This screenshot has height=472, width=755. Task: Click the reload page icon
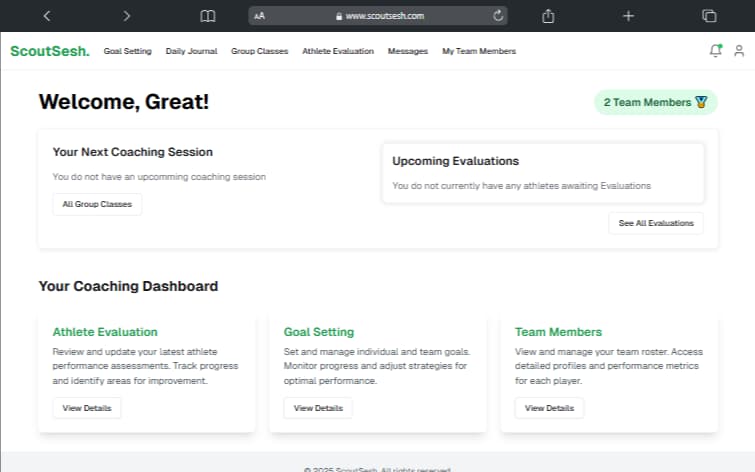point(498,16)
